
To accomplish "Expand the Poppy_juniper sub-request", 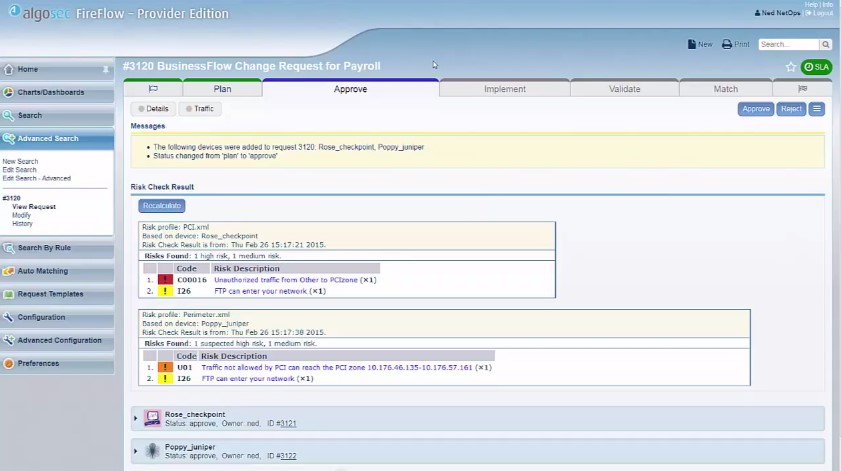I will click(135, 451).
